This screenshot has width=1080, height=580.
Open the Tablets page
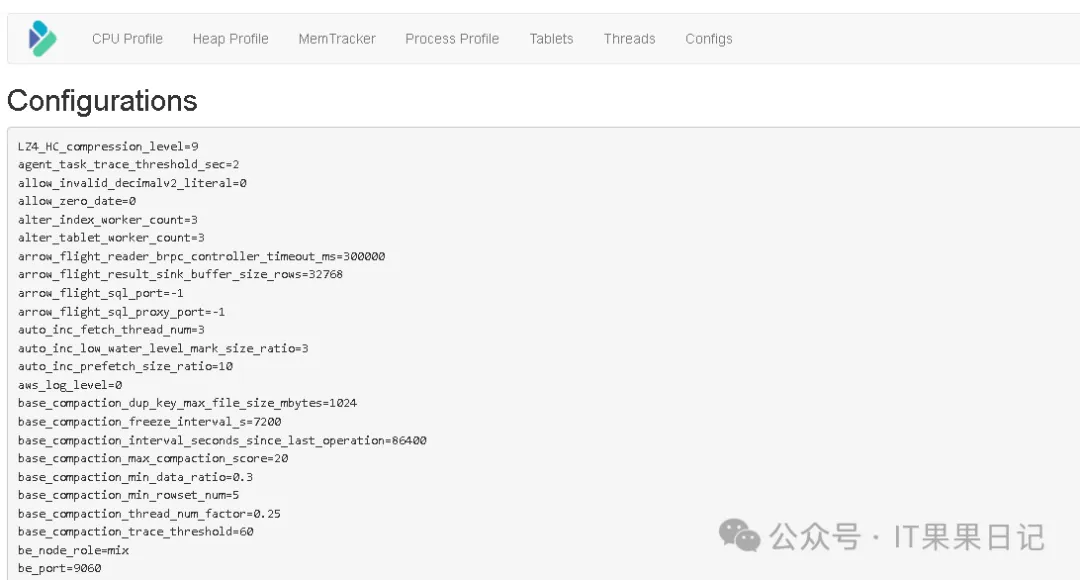(551, 39)
